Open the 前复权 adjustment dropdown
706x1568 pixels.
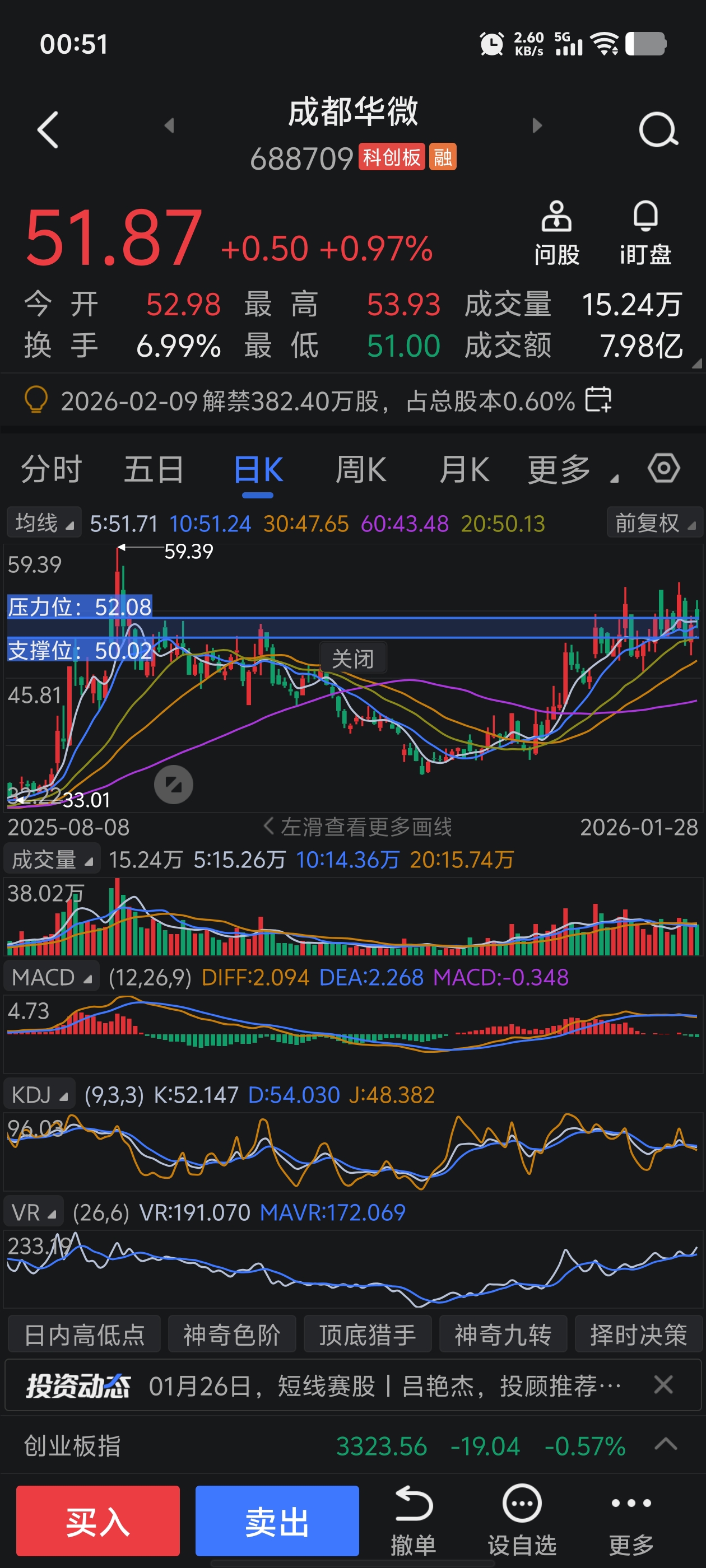coord(655,522)
